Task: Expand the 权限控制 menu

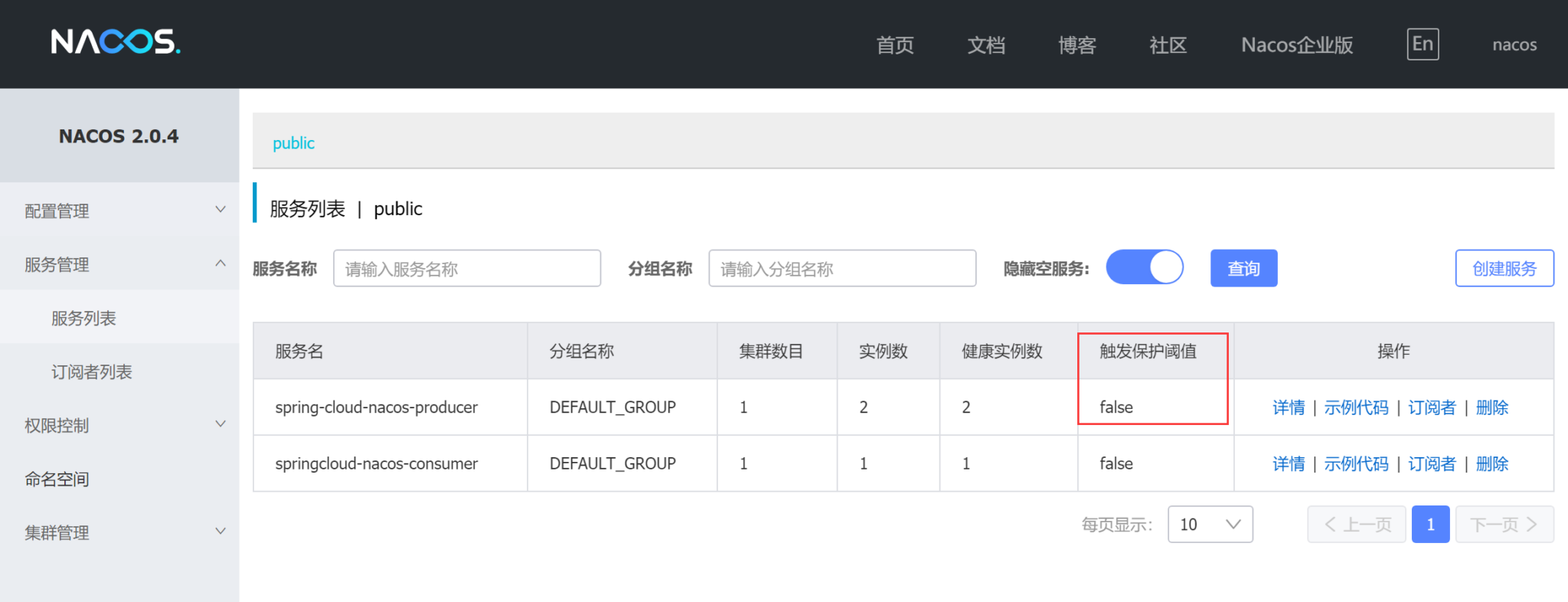Action: (119, 424)
